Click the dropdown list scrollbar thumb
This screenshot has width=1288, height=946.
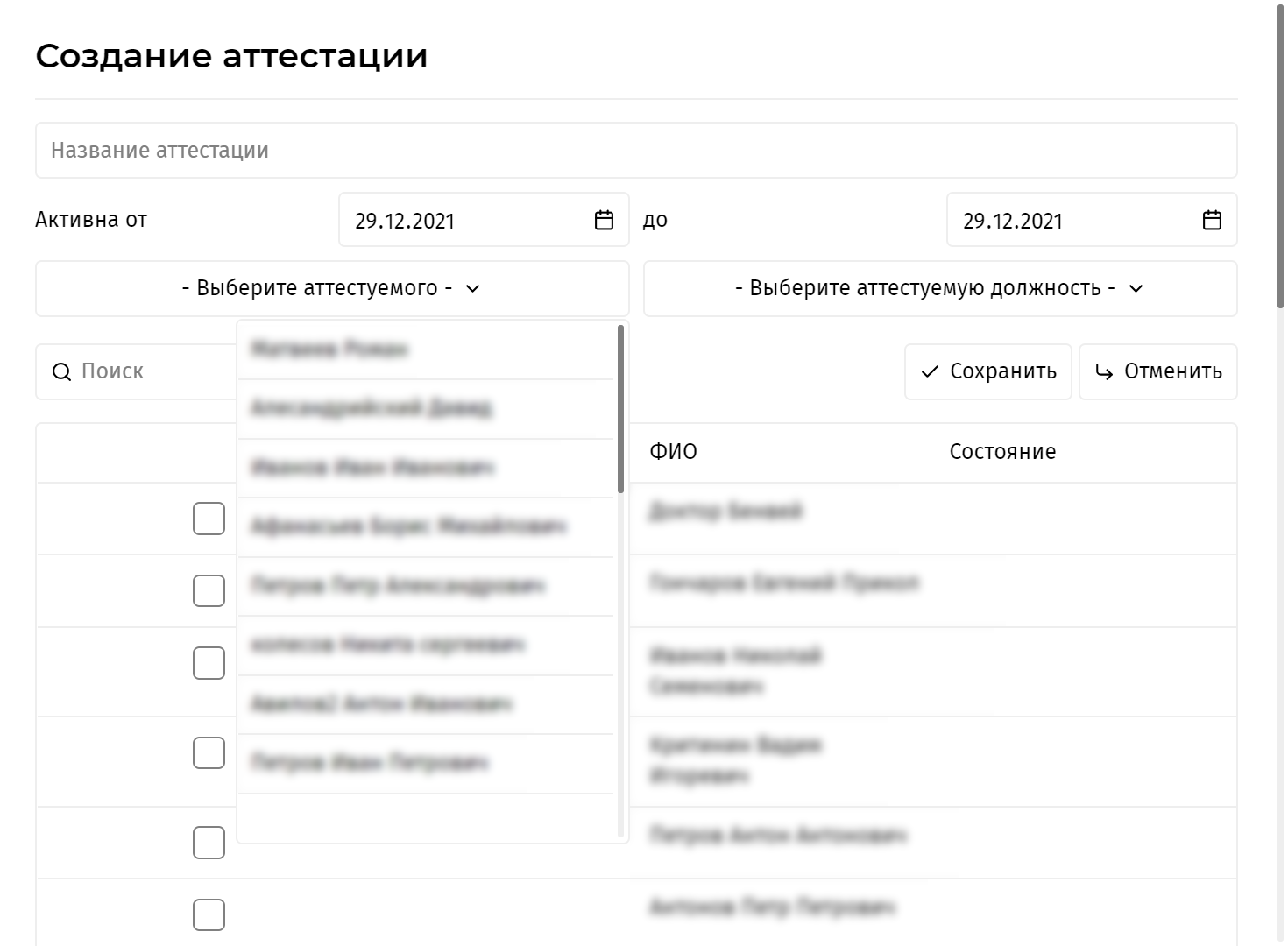621,409
